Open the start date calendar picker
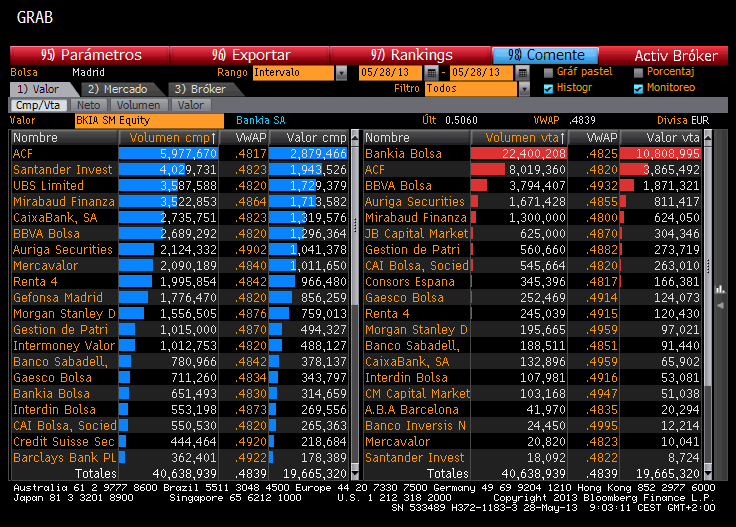The width and height of the screenshot is (736, 527). click(431, 73)
